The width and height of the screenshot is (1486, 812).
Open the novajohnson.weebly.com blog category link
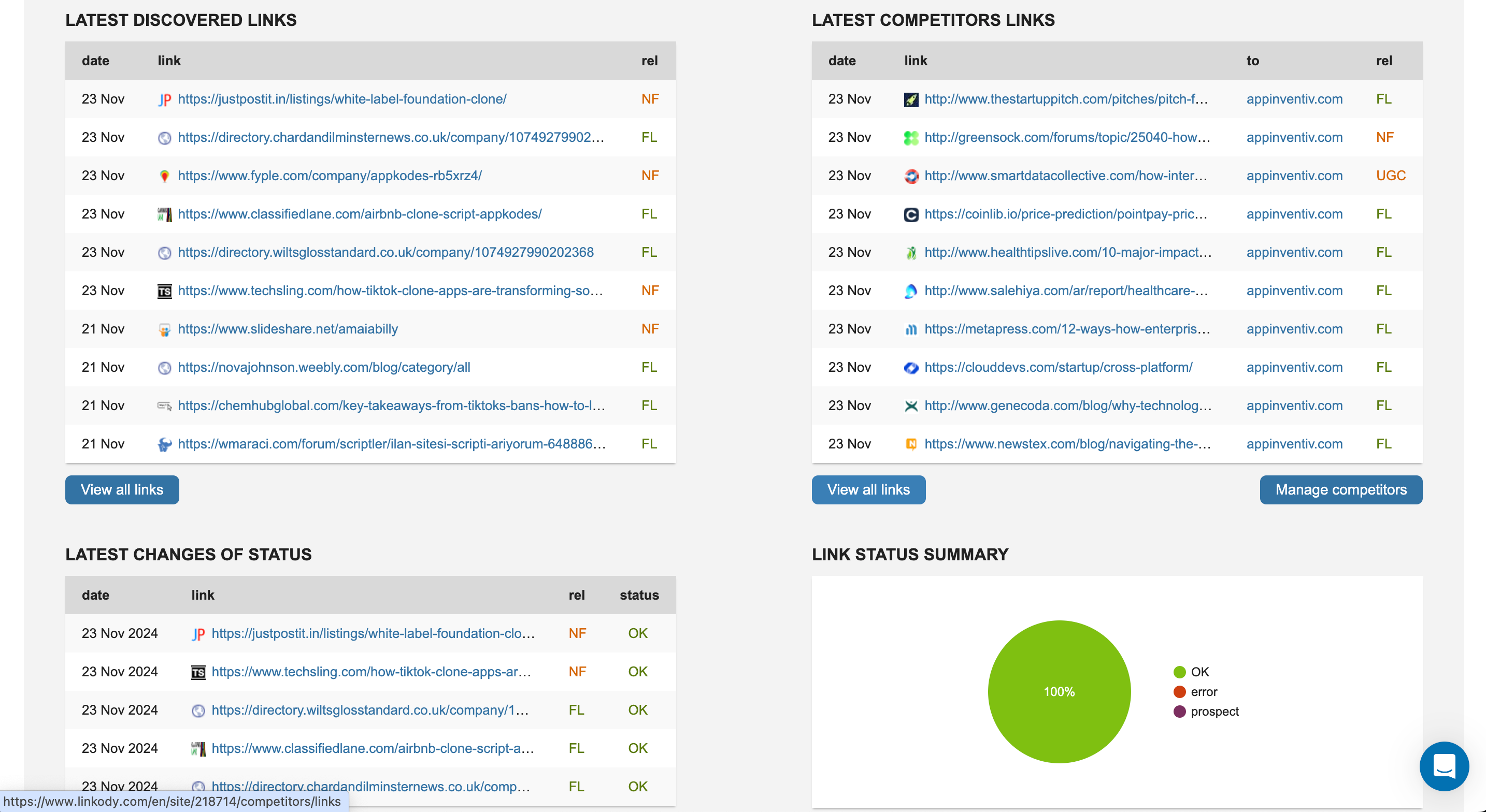pos(324,367)
